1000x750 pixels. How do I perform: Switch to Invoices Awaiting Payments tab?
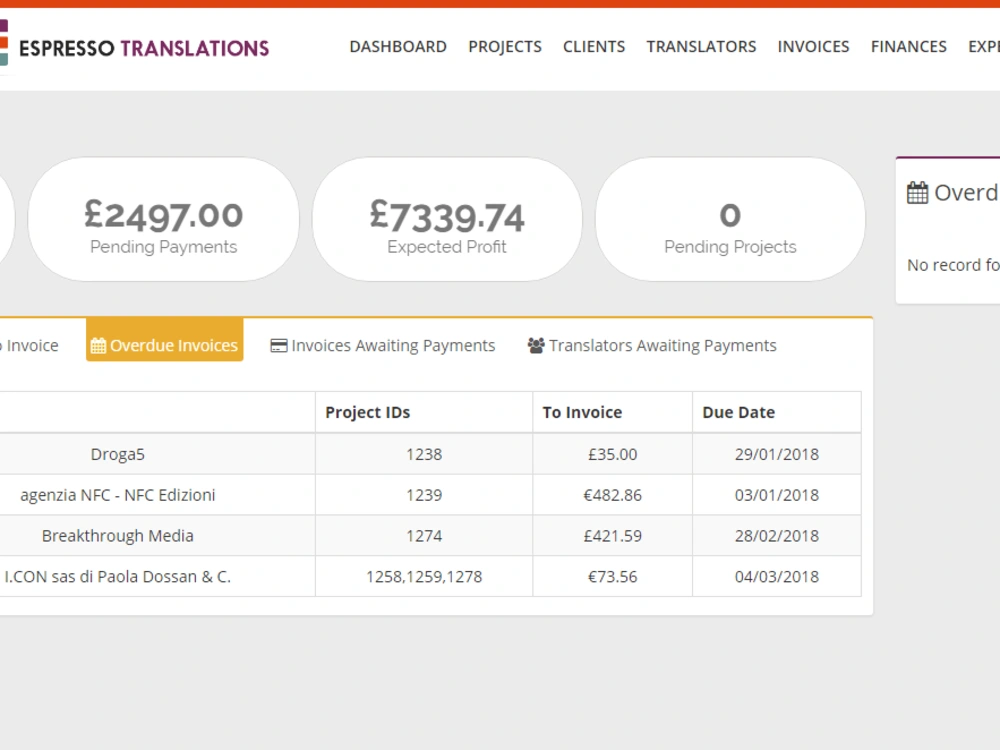[383, 346]
